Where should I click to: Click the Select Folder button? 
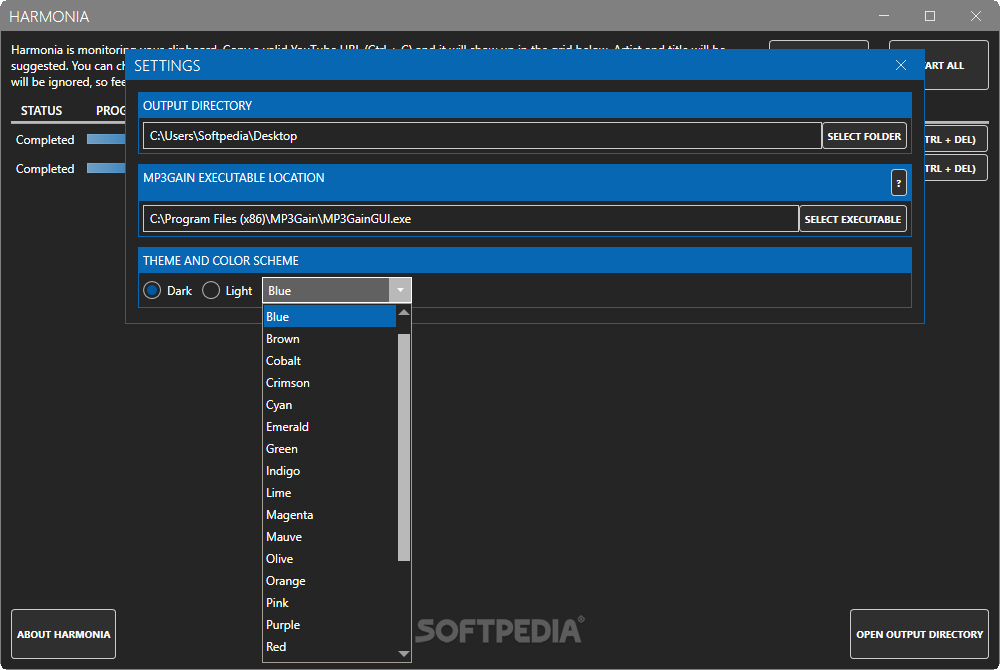864,136
